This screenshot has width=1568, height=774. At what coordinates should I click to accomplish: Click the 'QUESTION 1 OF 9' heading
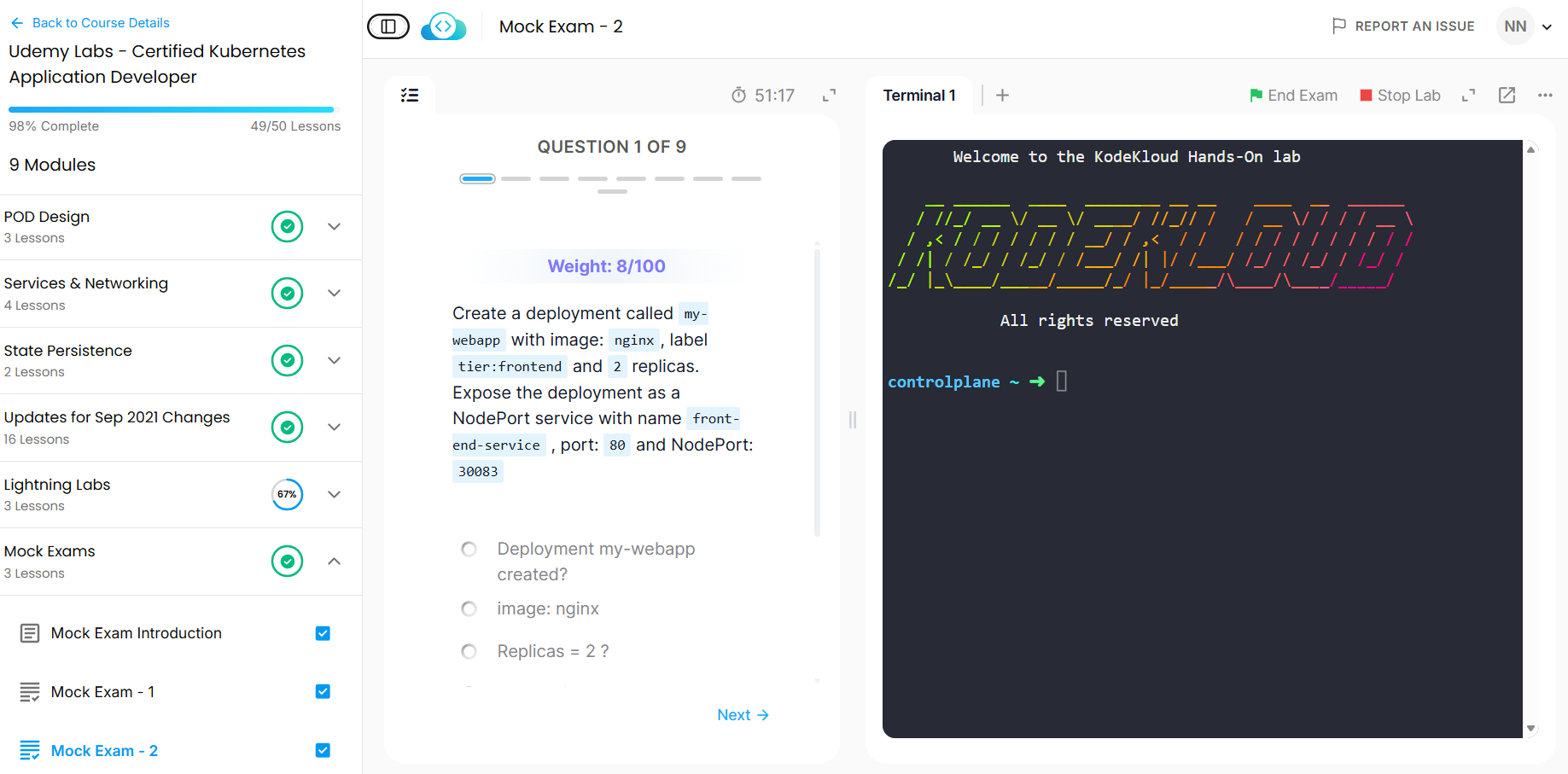coord(611,147)
